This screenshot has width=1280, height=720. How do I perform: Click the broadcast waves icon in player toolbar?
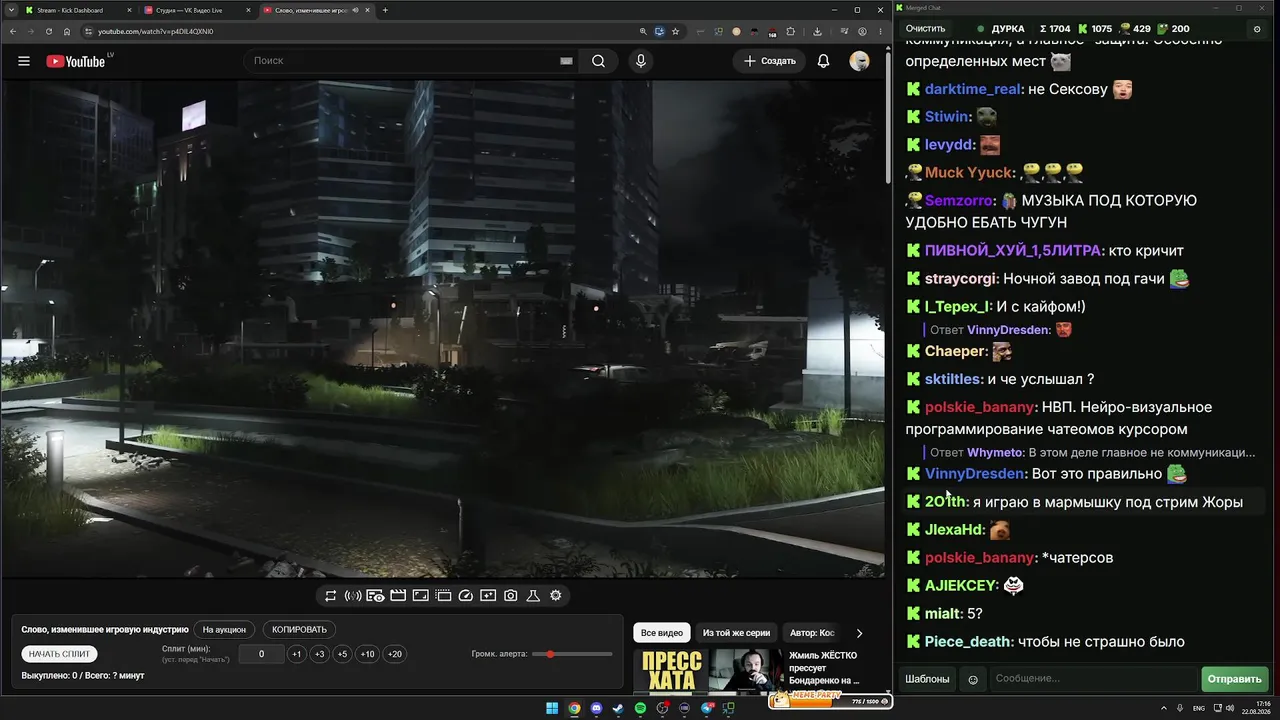(x=353, y=596)
